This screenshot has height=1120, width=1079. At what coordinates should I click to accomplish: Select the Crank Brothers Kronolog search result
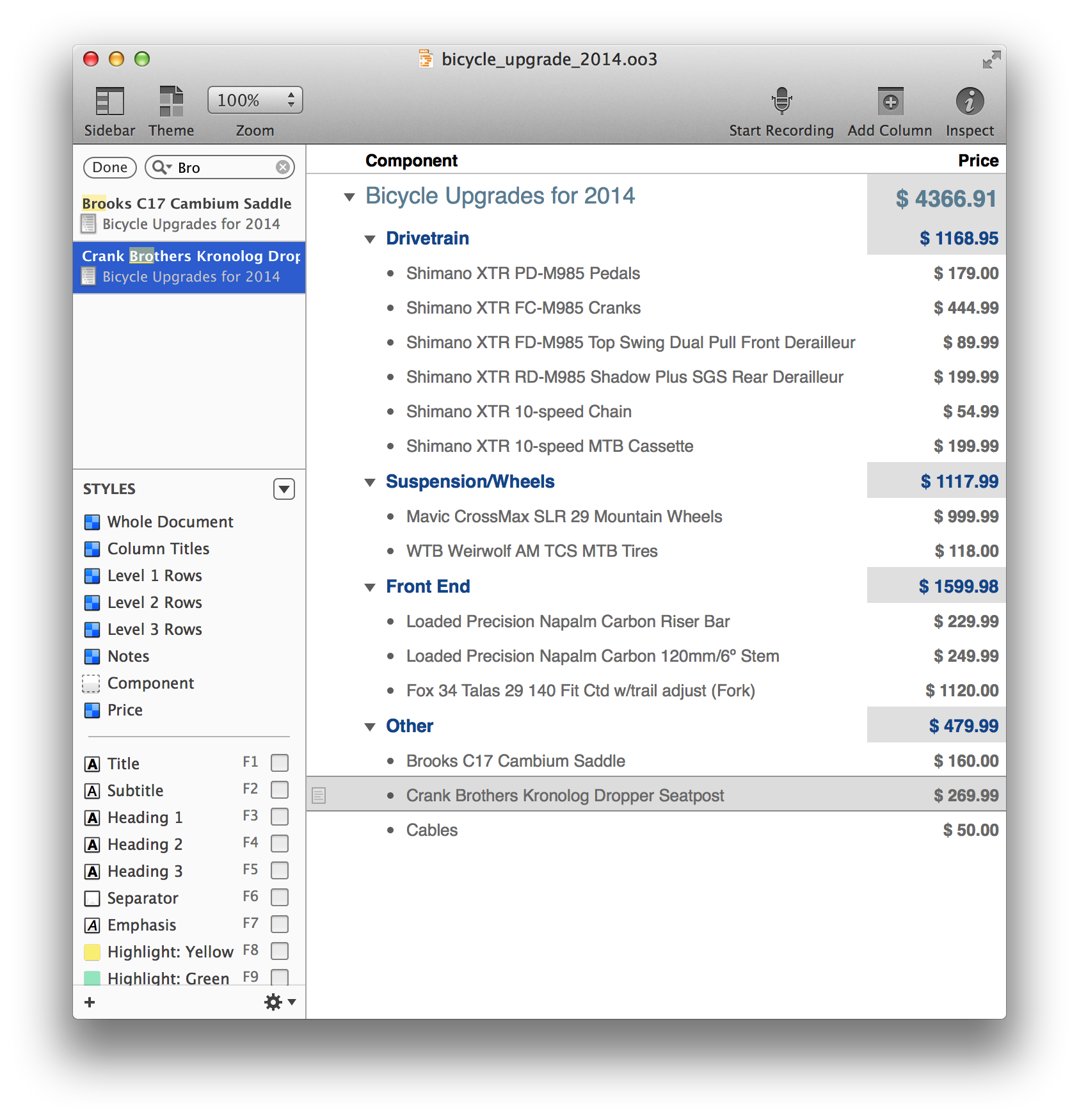[189, 267]
